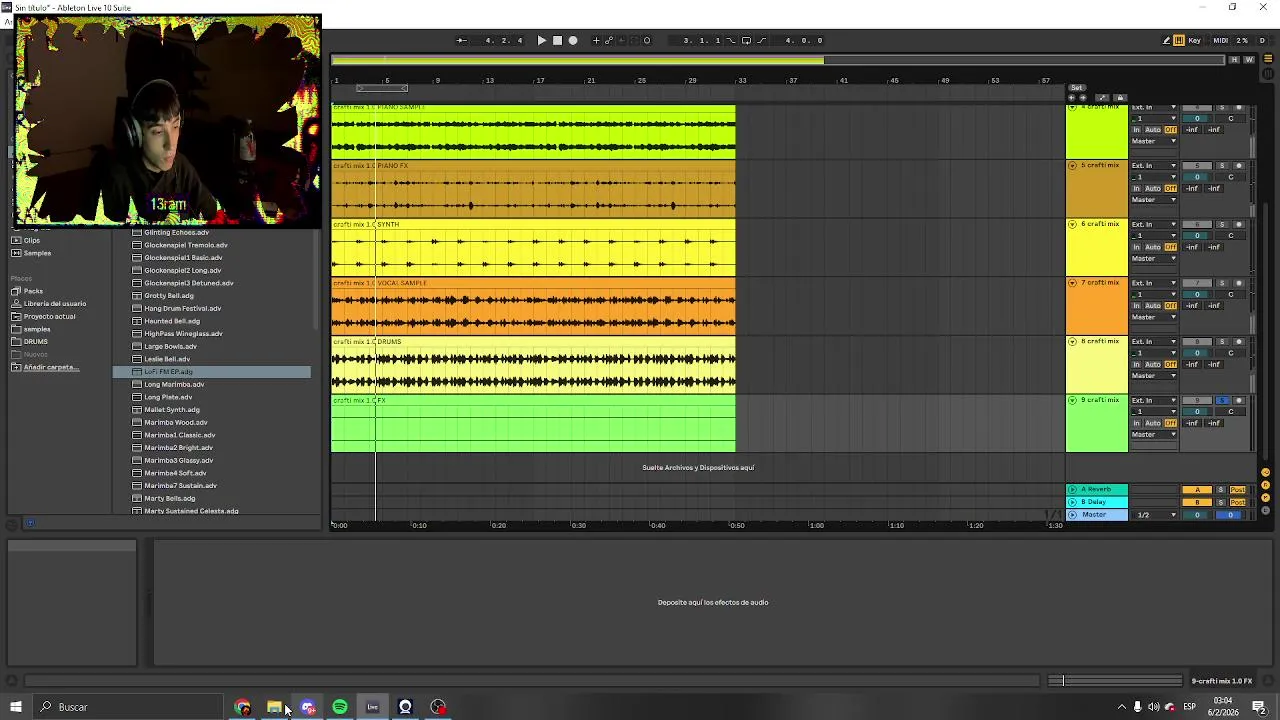The height and width of the screenshot is (720, 1280).
Task: Select Haunted Bell.adg in browser
Action: pyautogui.click(x=171, y=321)
